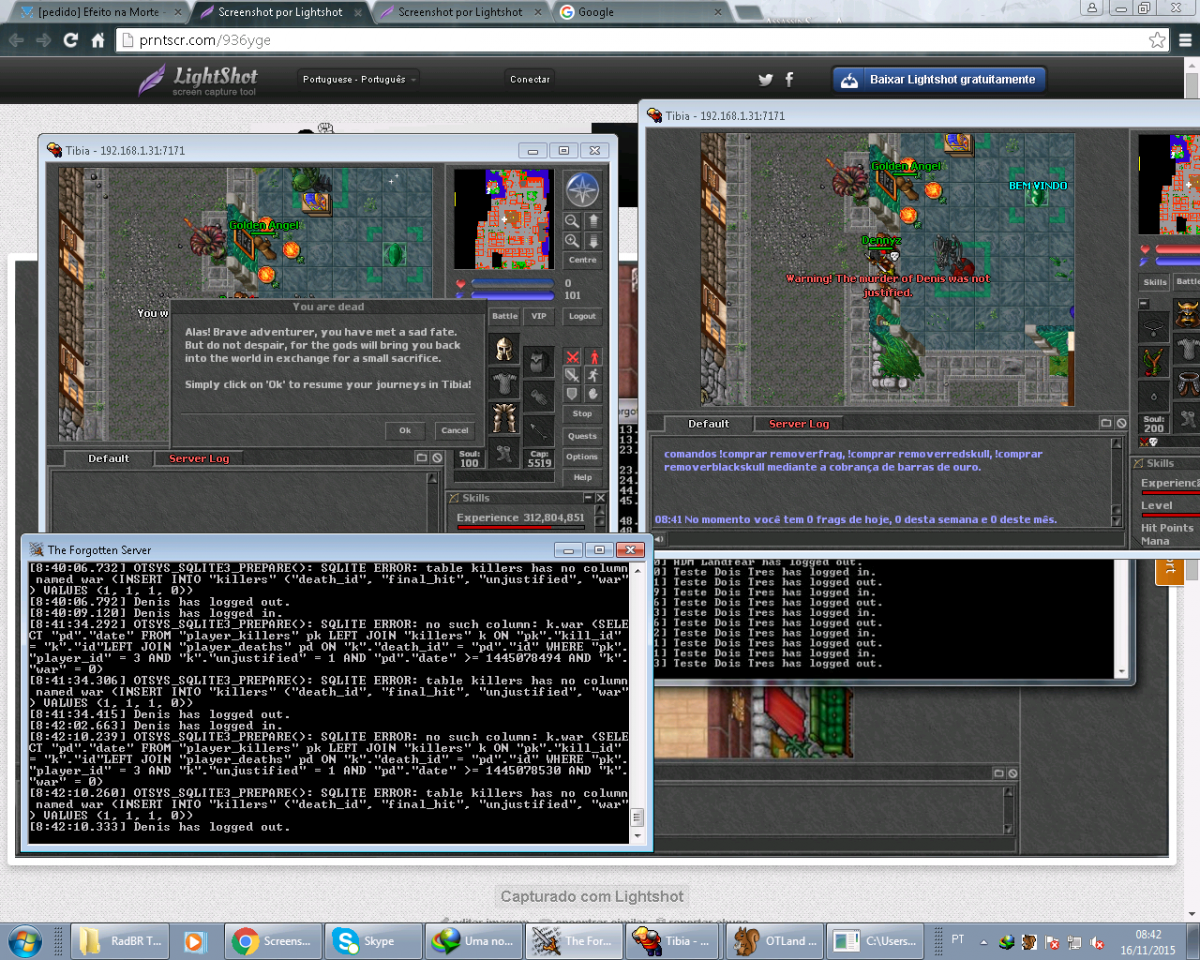The width and height of the screenshot is (1200, 960).
Task: Open the VIP list in left Tibia window
Action: click(x=540, y=316)
